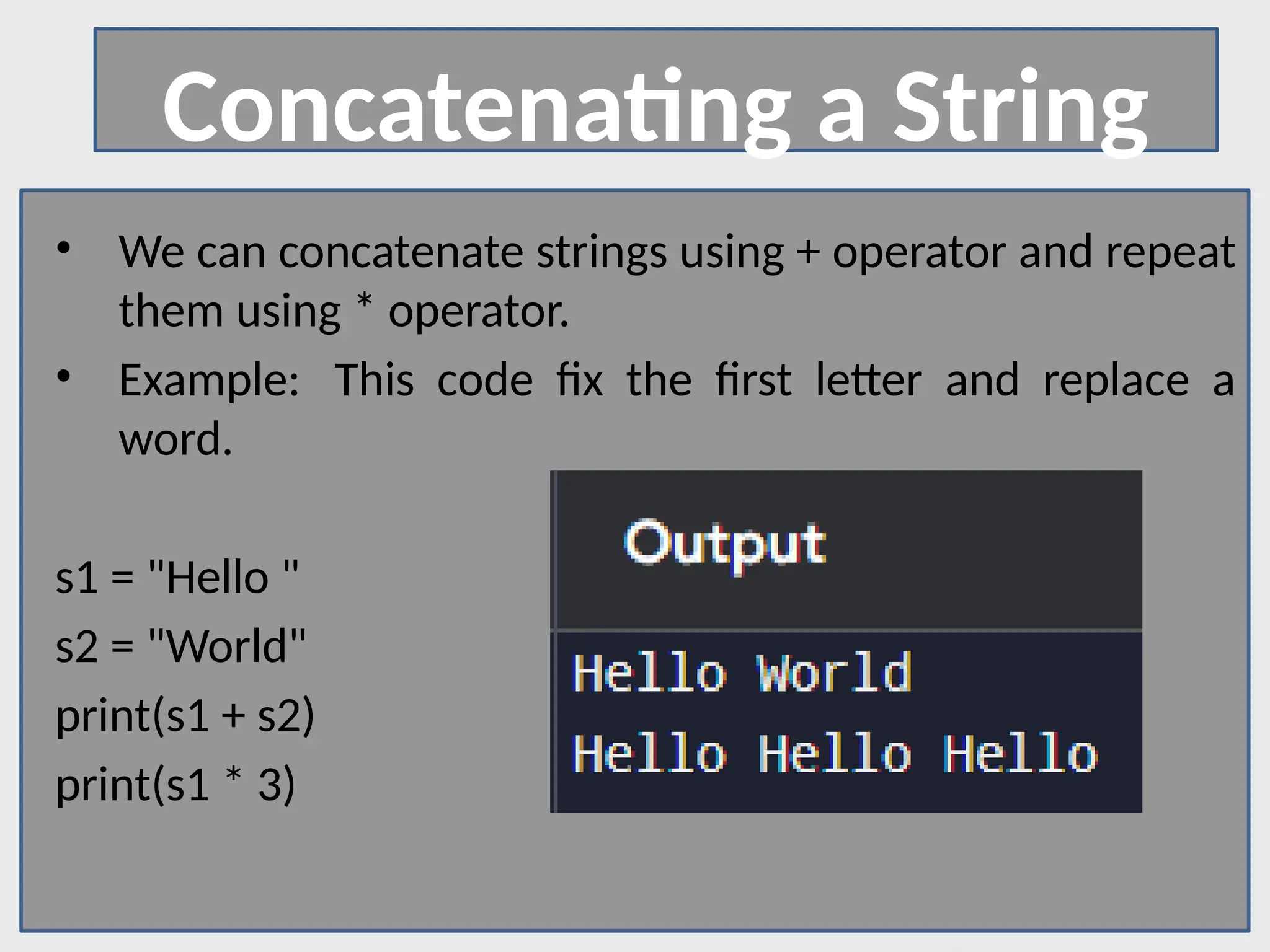Click the print(s1 * 3) code line
The width and height of the screenshot is (1270, 952).
(175, 785)
